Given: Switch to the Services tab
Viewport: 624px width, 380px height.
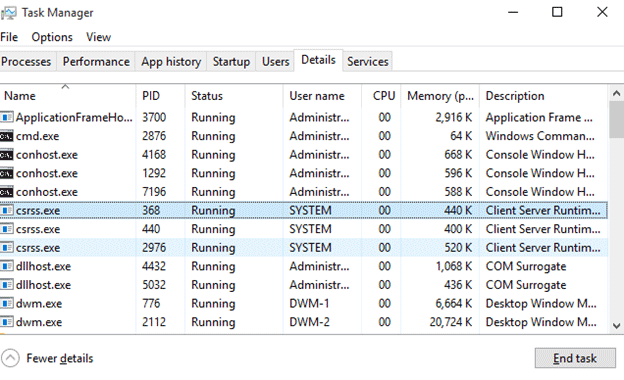Looking at the screenshot, I should click(367, 62).
